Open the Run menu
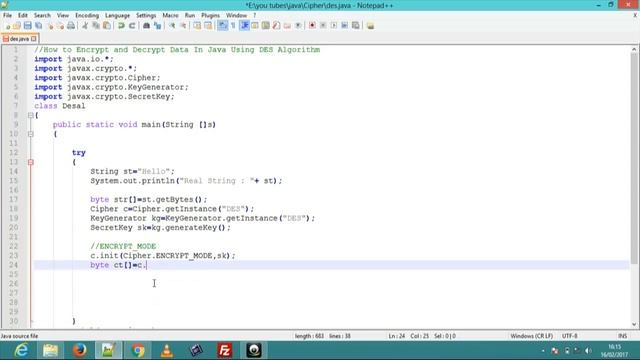 (x=190, y=16)
